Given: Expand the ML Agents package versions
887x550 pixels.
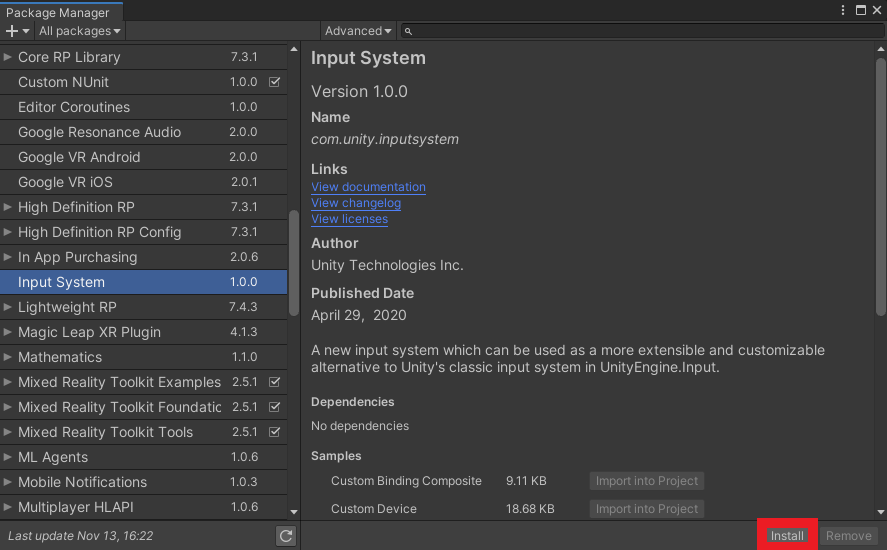Looking at the screenshot, I should [x=8, y=457].
